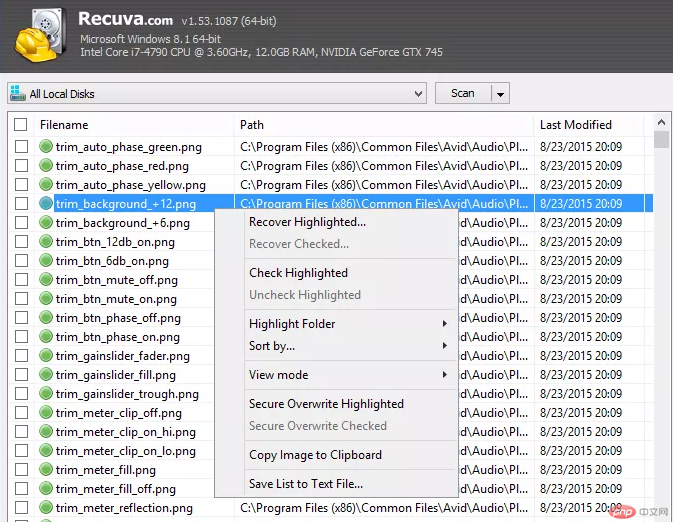This screenshot has height=522, width=673.
Task: Sort by the Path column header
Action: coord(384,125)
